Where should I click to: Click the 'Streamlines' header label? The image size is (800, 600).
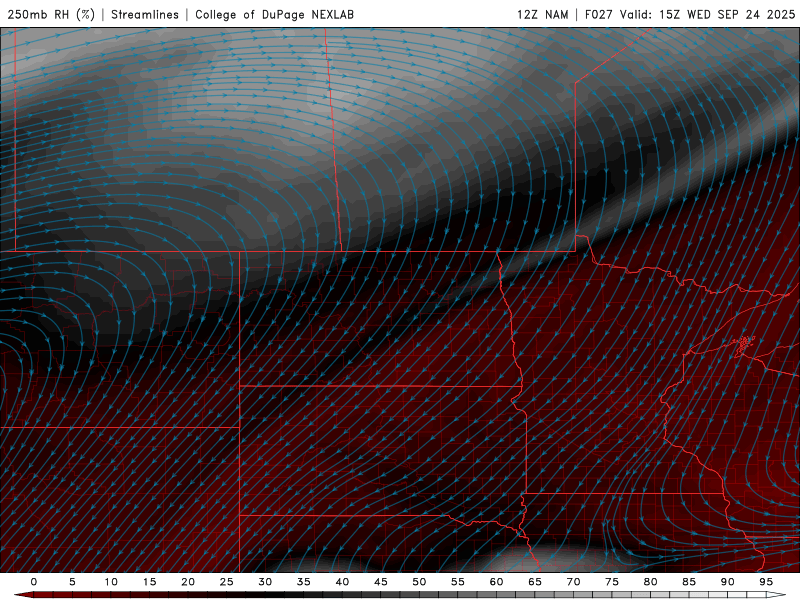(x=145, y=14)
